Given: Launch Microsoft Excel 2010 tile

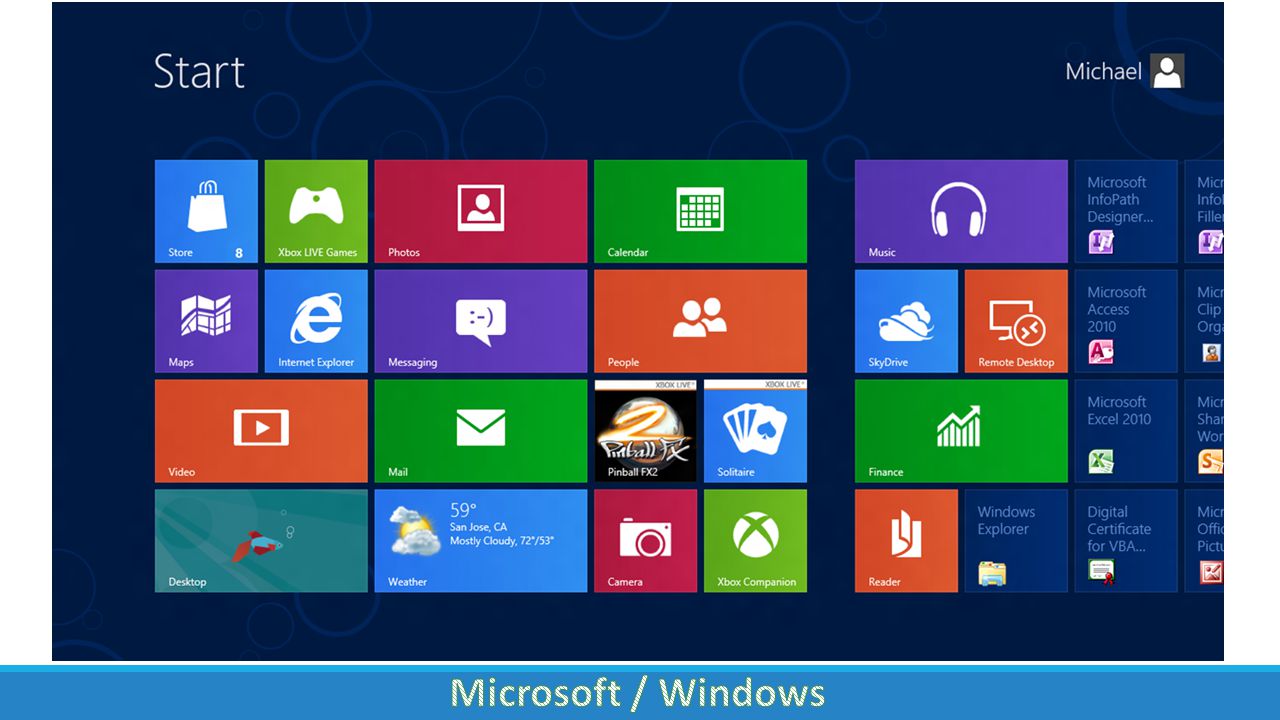Looking at the screenshot, I should click(x=1126, y=431).
